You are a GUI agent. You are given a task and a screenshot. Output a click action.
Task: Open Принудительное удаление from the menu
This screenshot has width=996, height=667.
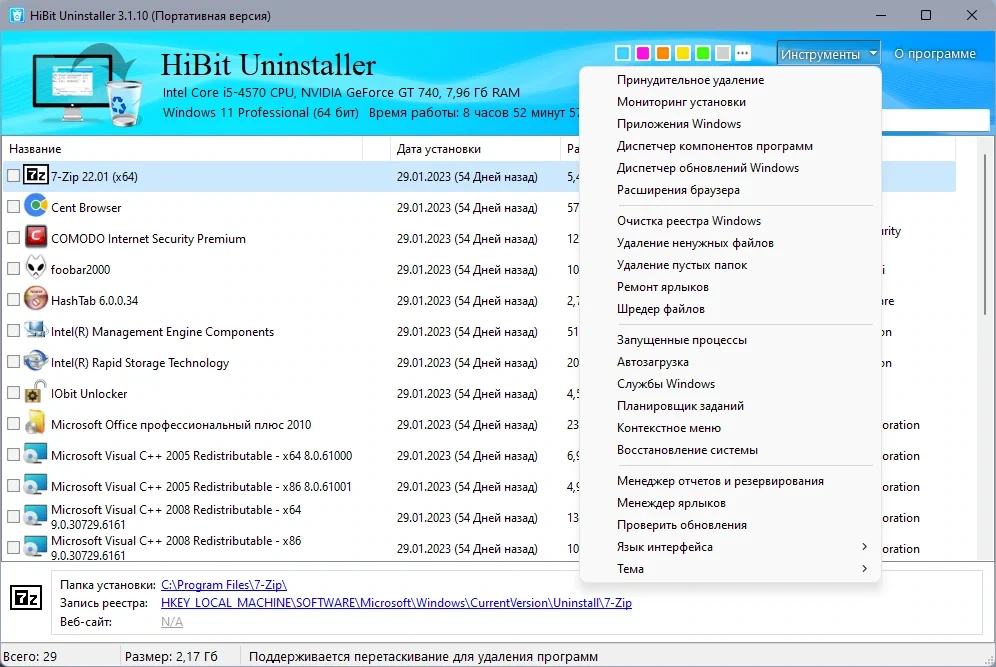690,80
